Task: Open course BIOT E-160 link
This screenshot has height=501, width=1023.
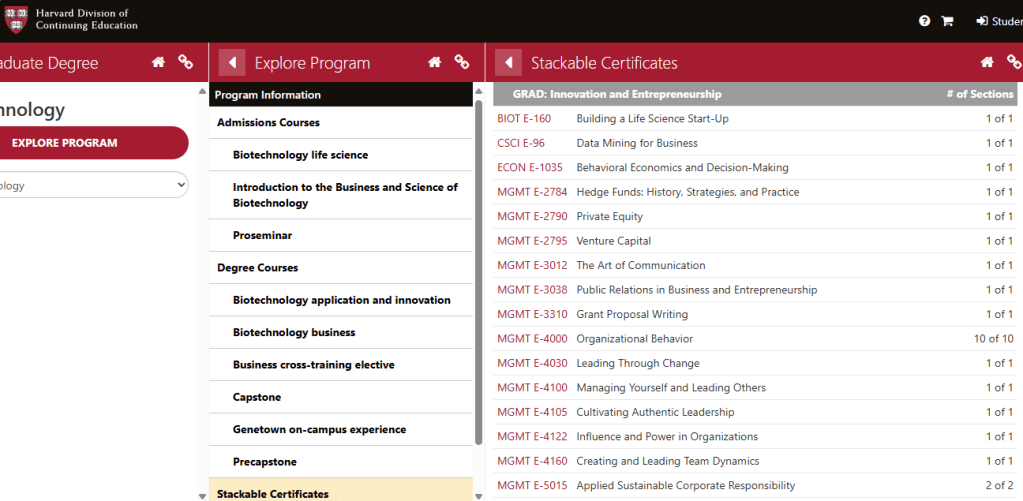Action: coord(524,119)
